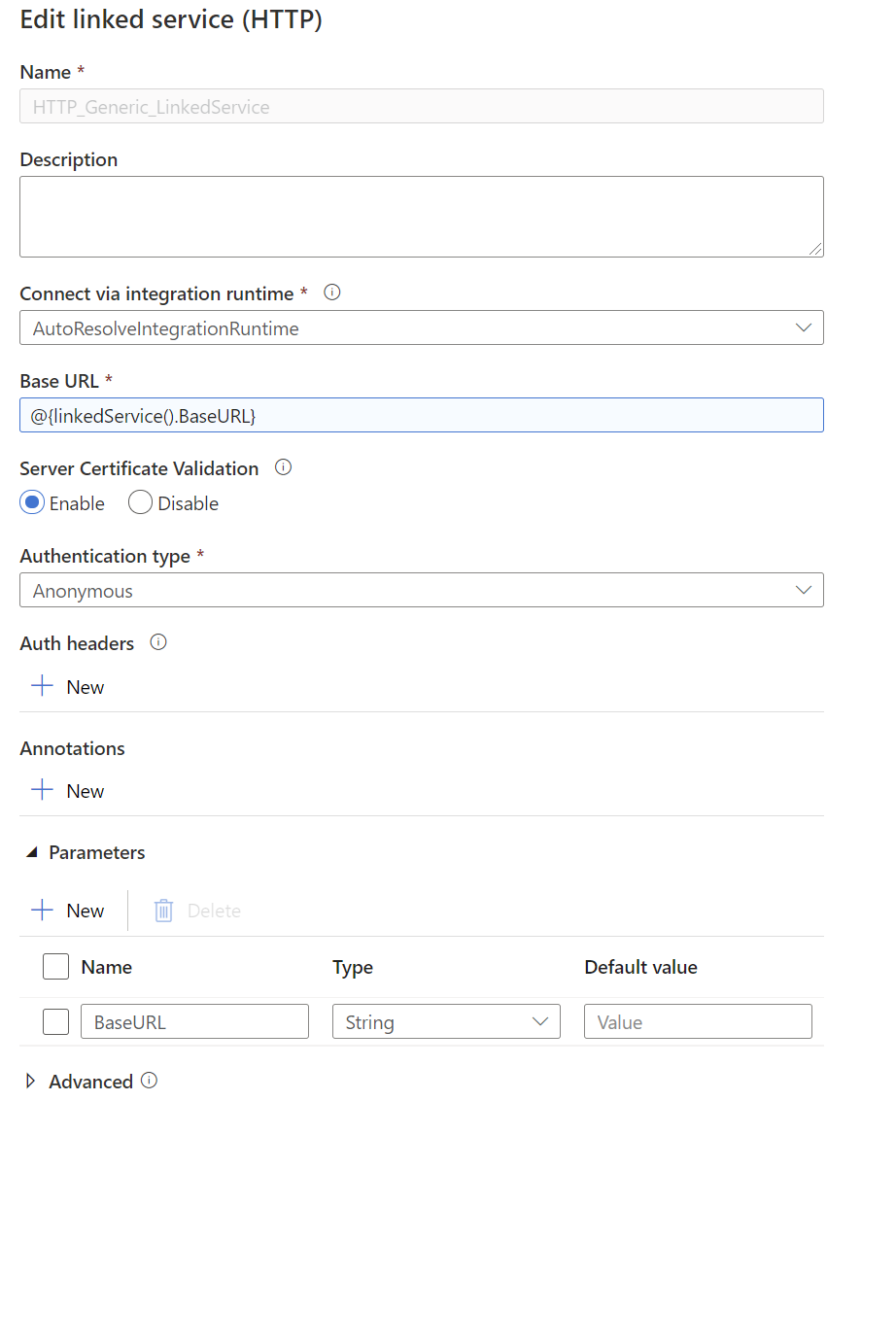The image size is (896, 1342).
Task: Click into the Description text area
Action: (422, 217)
